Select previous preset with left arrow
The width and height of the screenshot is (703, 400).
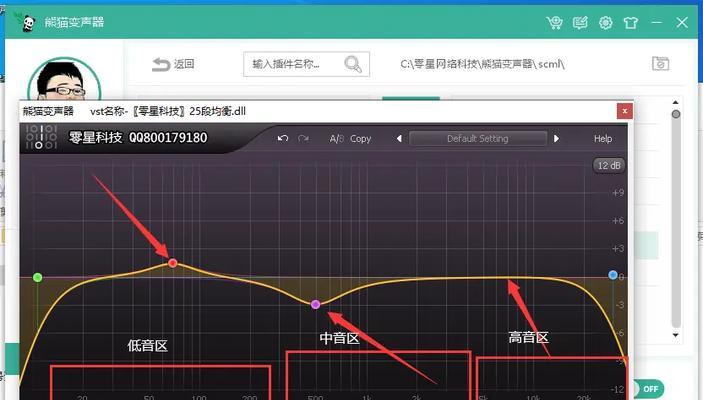(399, 139)
